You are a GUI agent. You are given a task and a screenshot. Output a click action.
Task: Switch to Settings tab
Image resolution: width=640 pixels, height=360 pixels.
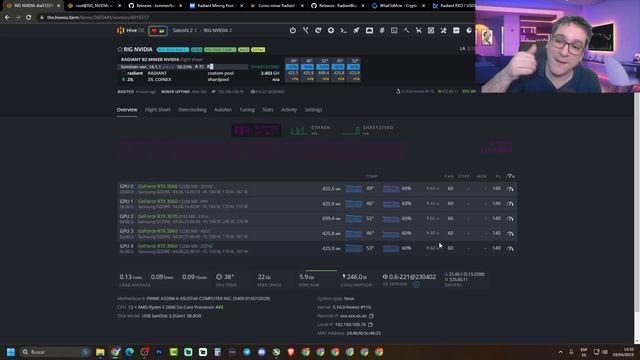[x=313, y=110]
